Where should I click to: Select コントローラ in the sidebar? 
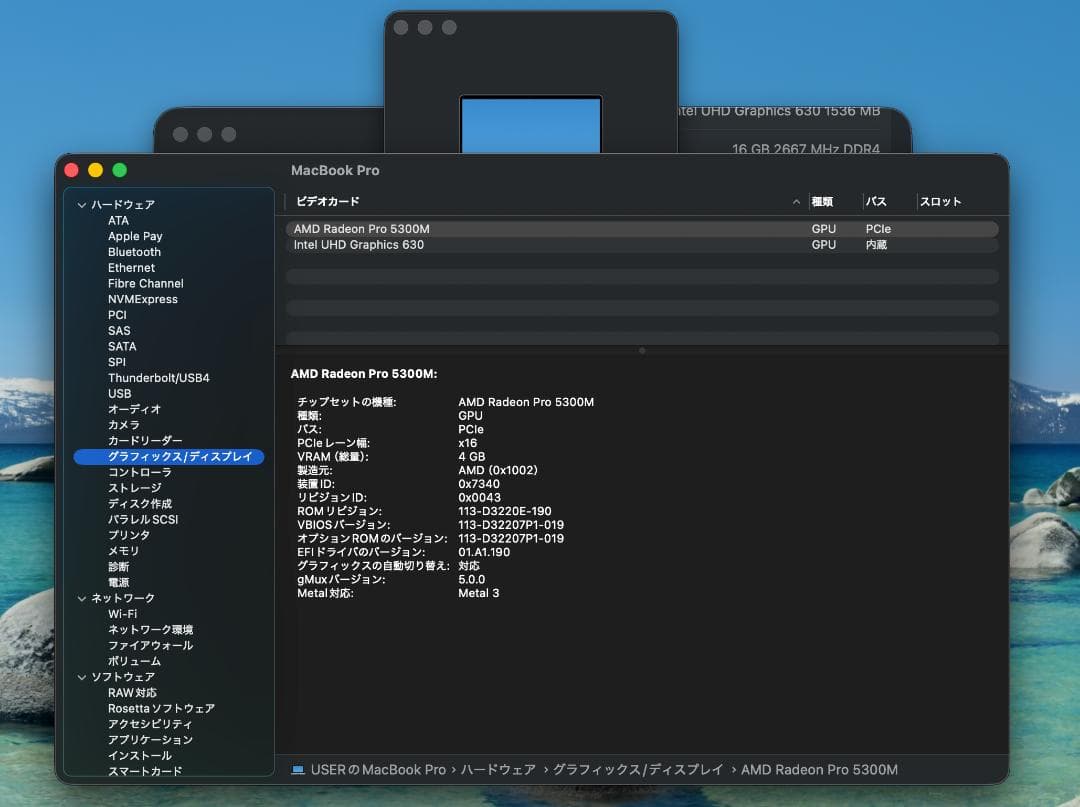[x=140, y=472]
